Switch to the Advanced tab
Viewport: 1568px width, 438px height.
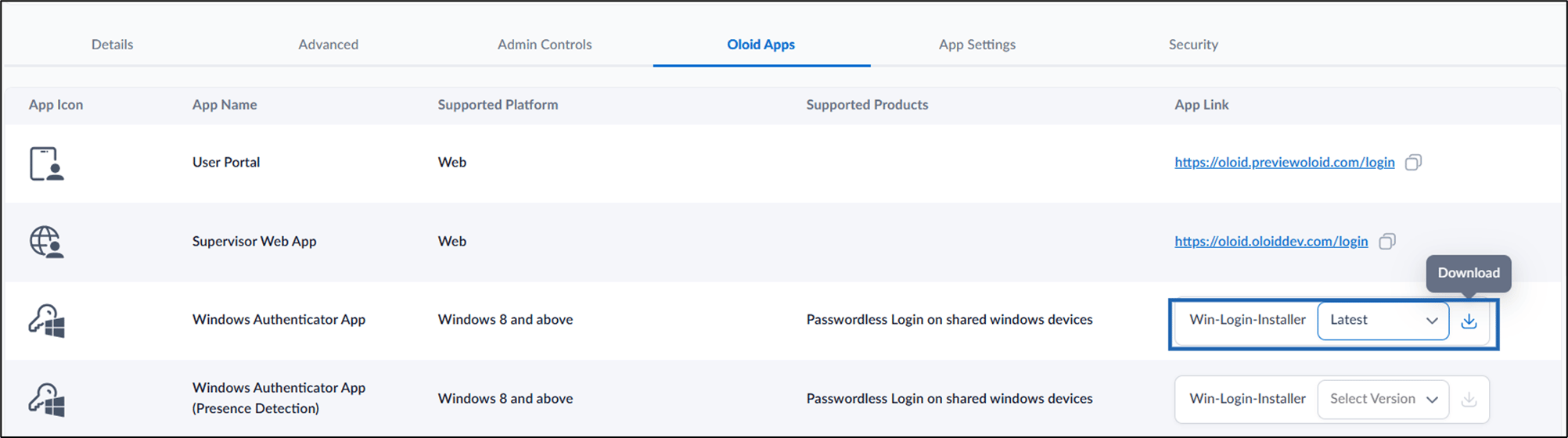point(328,45)
